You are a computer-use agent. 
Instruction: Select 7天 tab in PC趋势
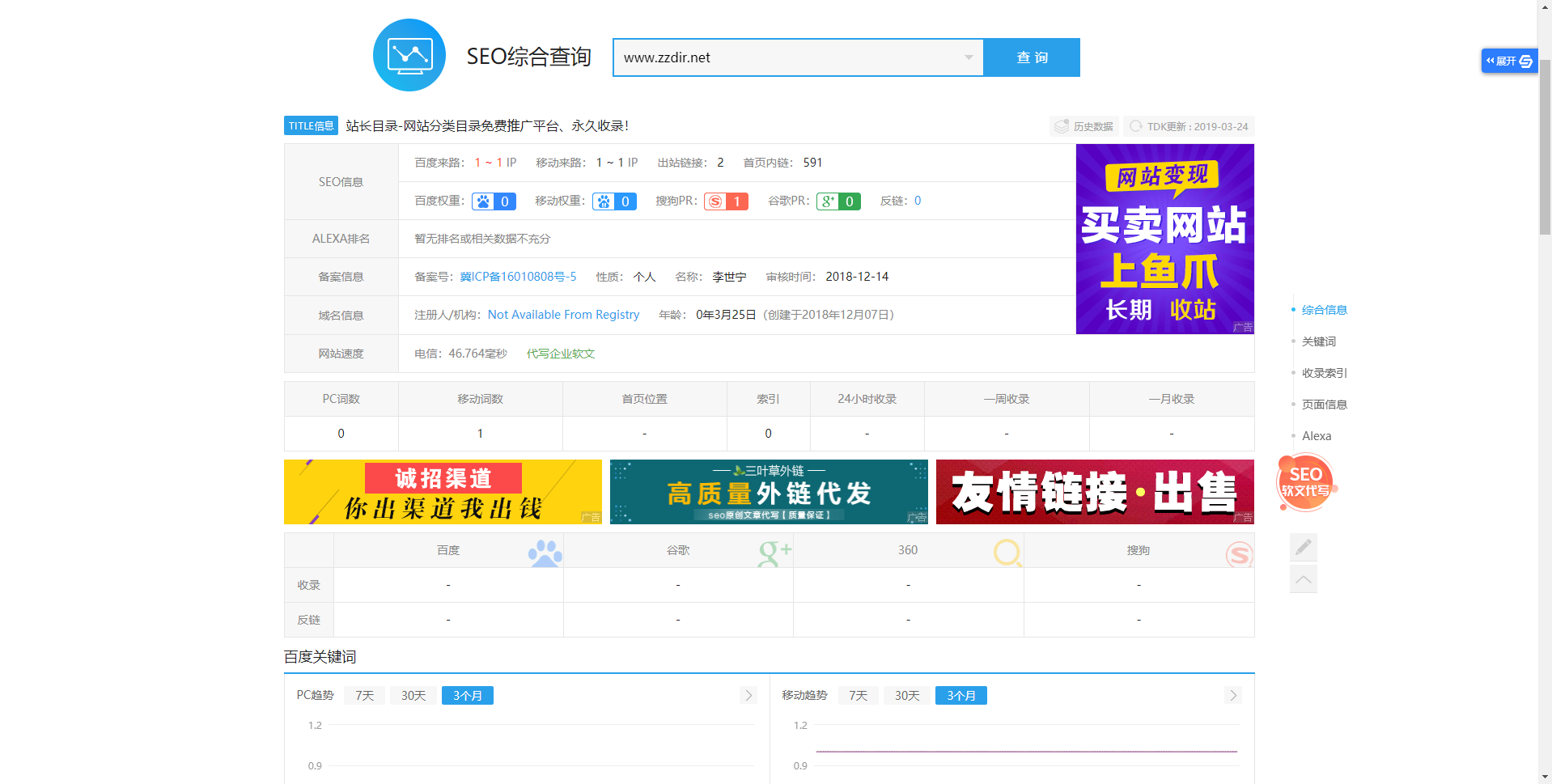[x=365, y=696]
